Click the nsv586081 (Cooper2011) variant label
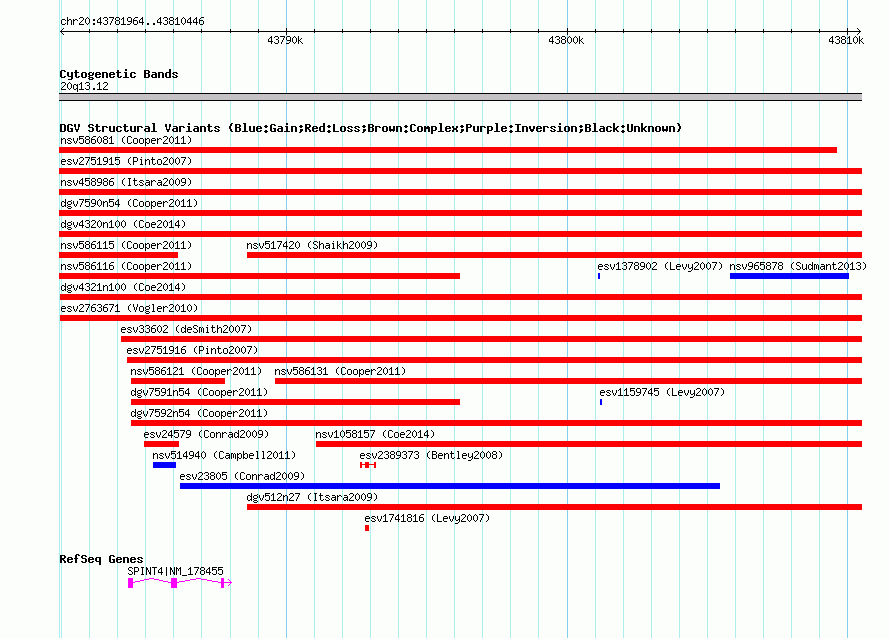Screen dimensions: 890x638 (126, 140)
